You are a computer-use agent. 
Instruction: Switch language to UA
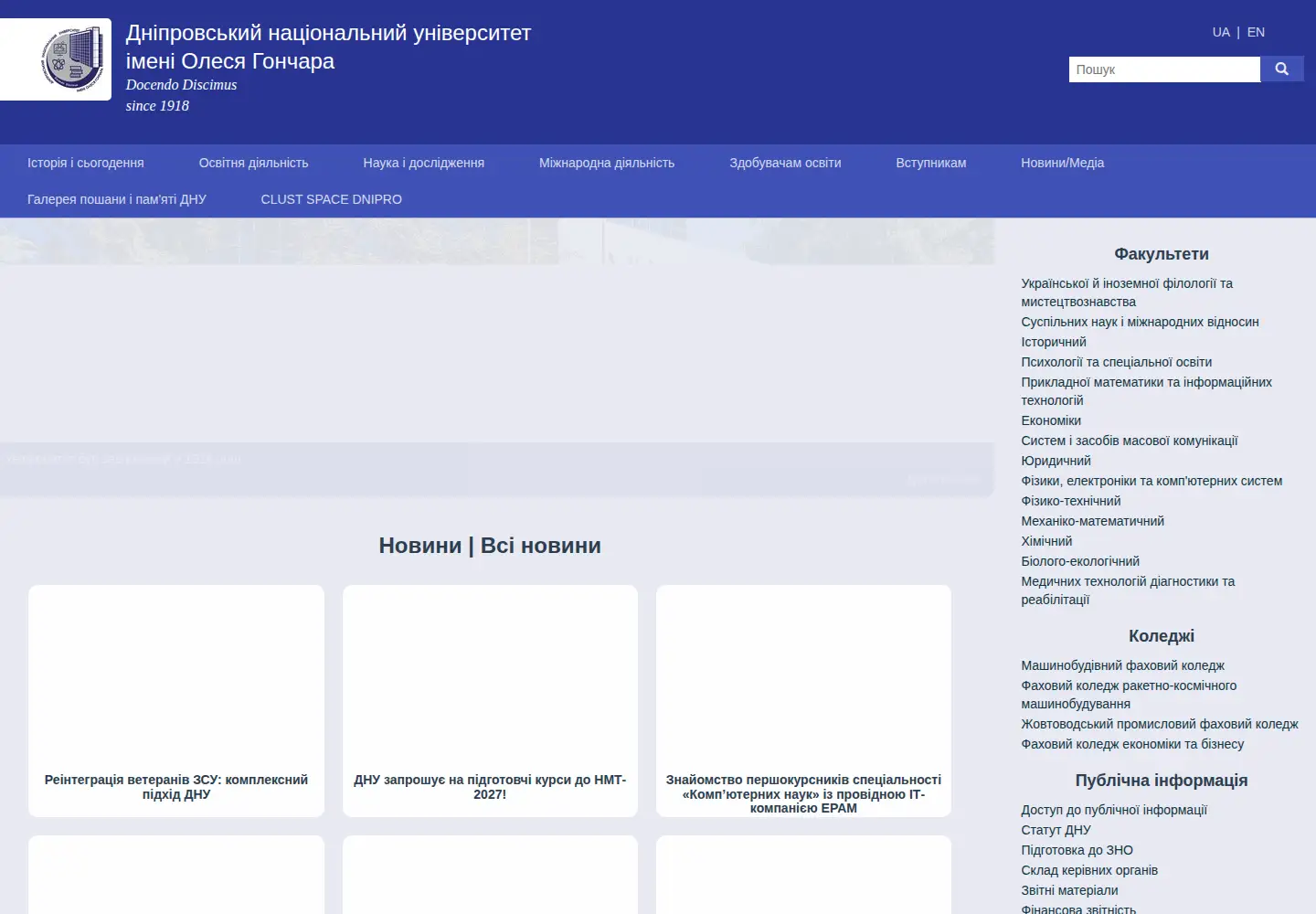pyautogui.click(x=1221, y=32)
